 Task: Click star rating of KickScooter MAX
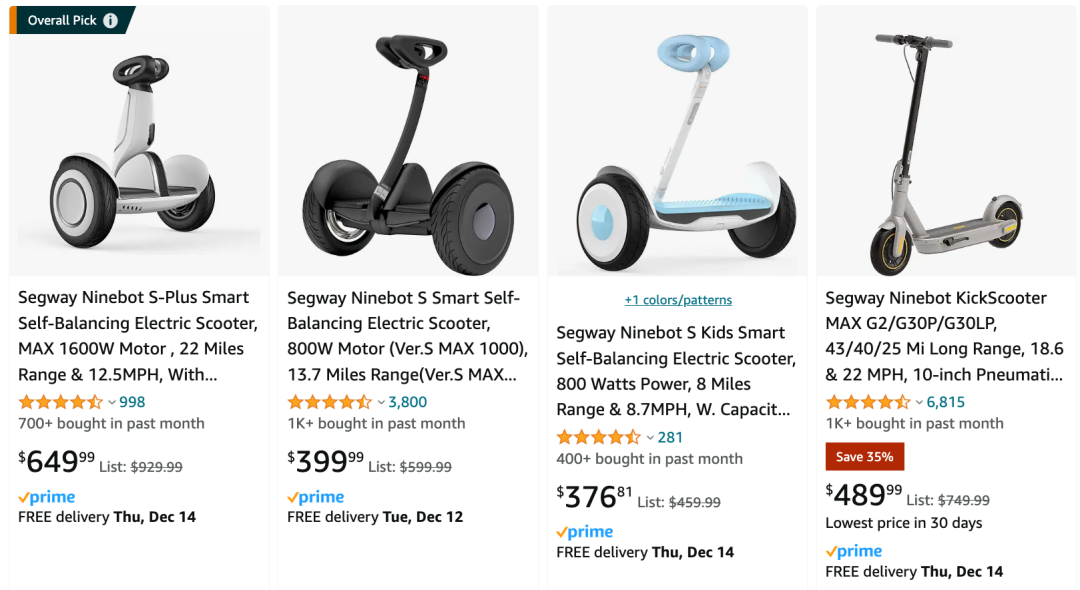[x=867, y=402]
